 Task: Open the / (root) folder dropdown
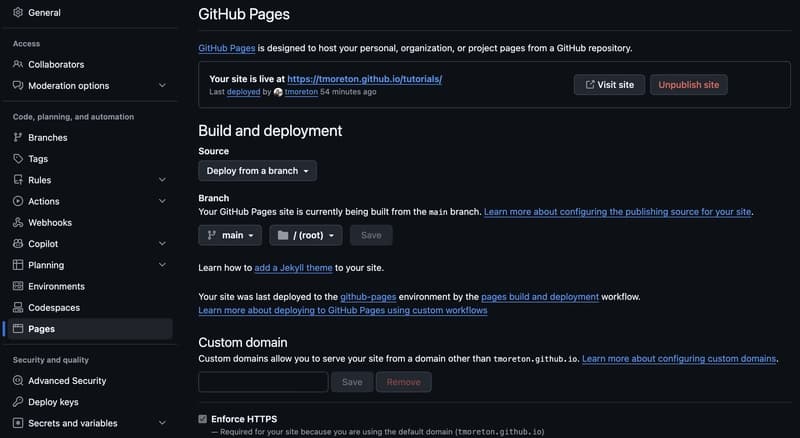pyautogui.click(x=306, y=235)
